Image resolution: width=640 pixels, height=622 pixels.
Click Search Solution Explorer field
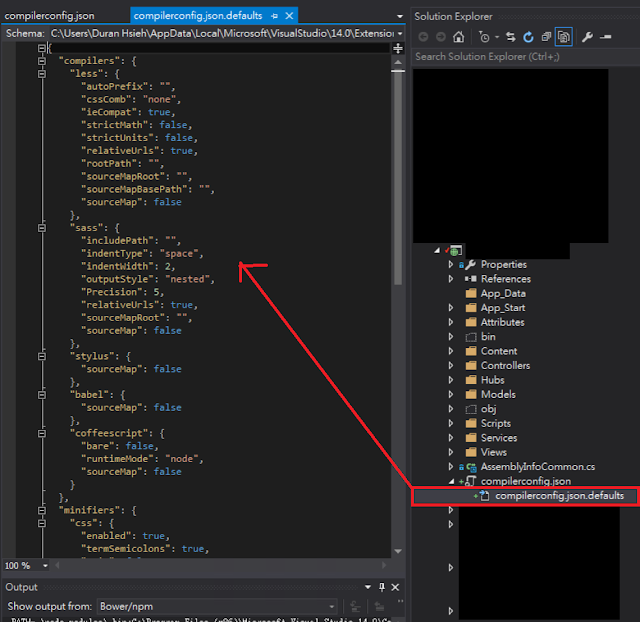pos(525,56)
